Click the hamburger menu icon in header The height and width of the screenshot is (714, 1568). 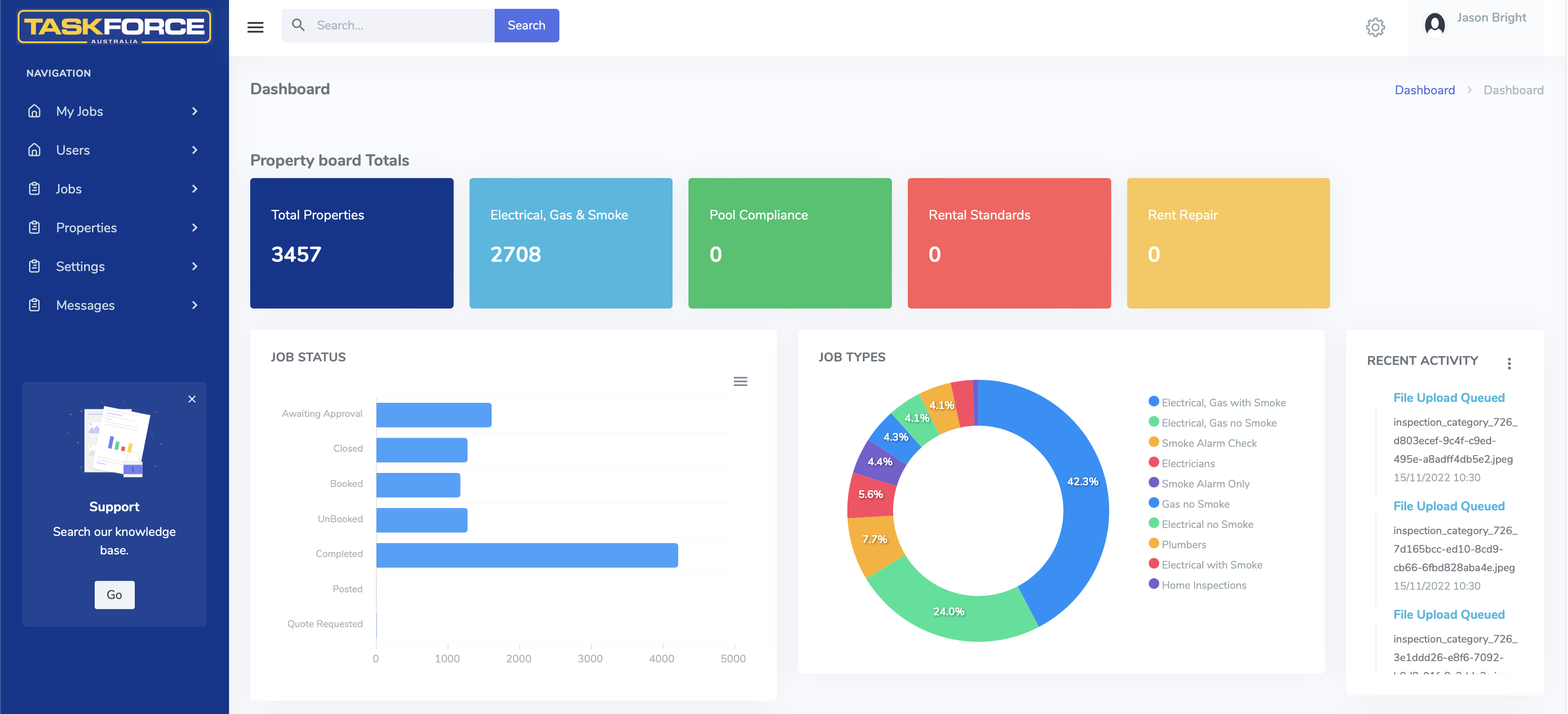click(x=255, y=27)
